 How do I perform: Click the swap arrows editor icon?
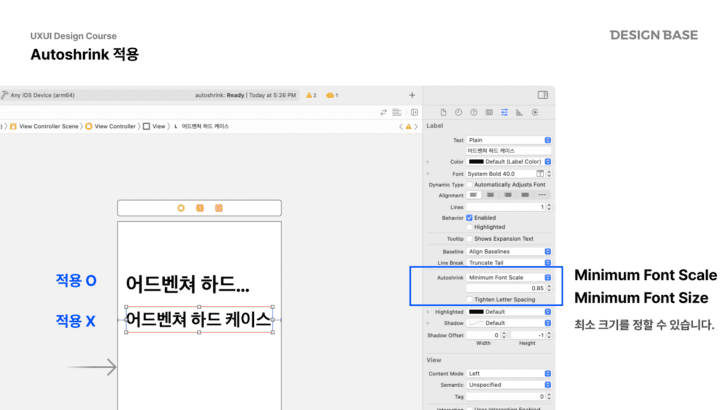coord(384,112)
